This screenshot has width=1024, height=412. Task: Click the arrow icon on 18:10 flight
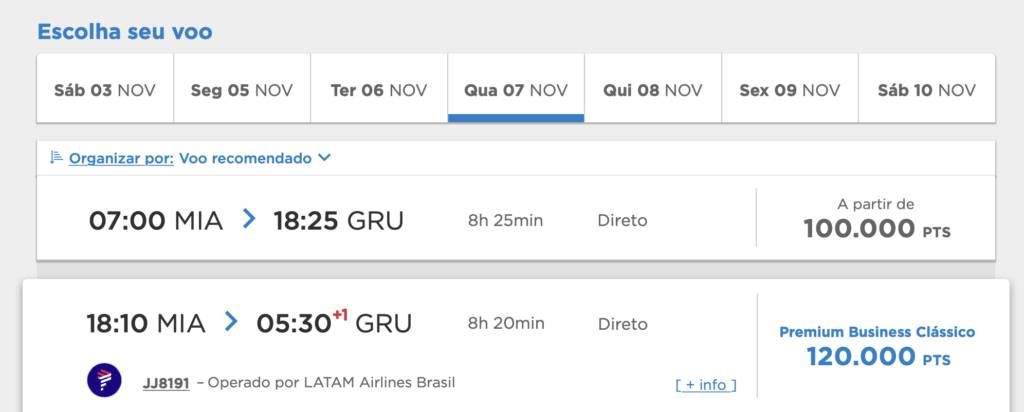(231, 322)
